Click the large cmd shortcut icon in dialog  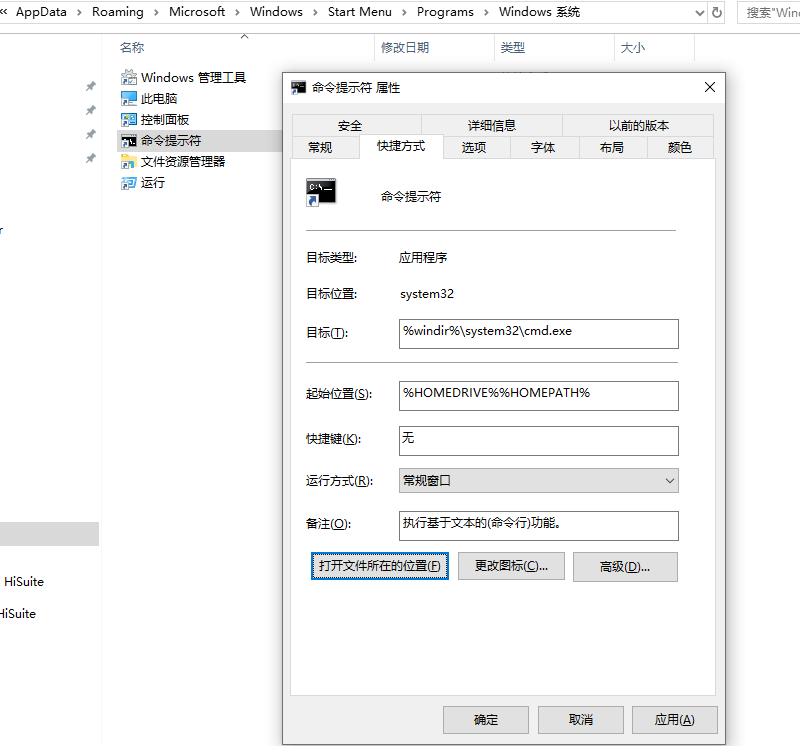pyautogui.click(x=320, y=192)
